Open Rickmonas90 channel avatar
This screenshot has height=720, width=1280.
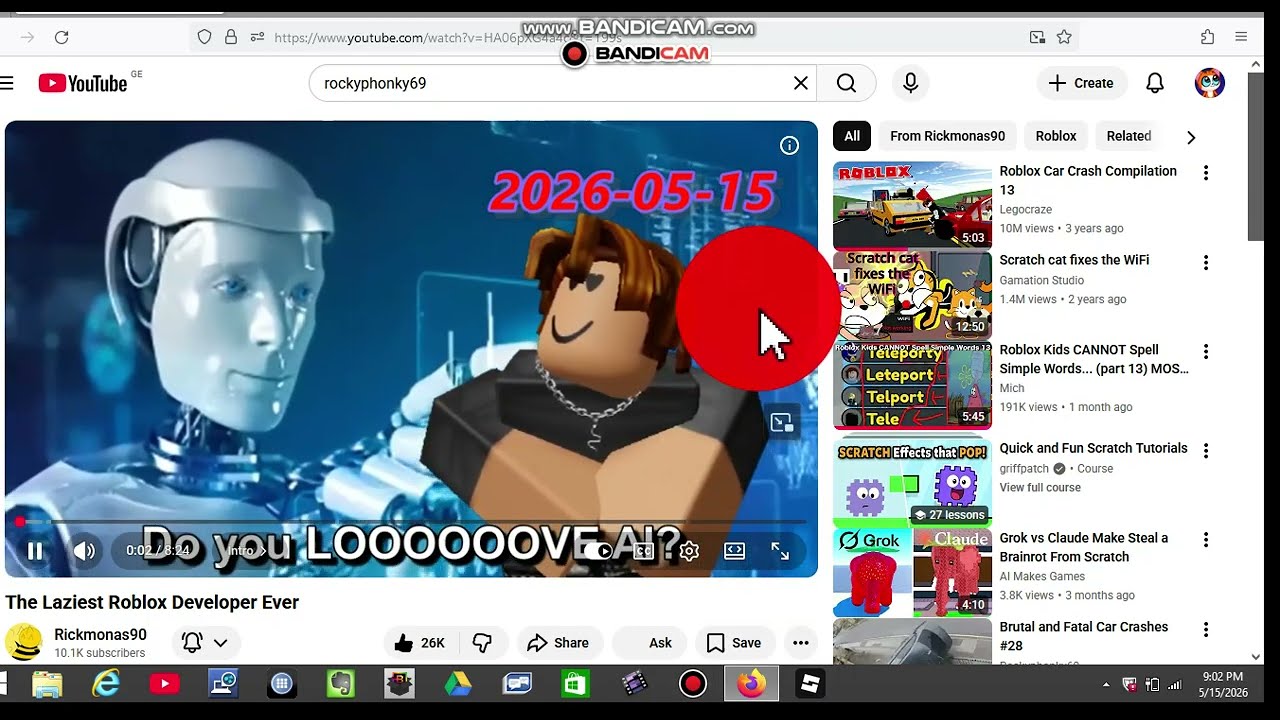(24, 642)
